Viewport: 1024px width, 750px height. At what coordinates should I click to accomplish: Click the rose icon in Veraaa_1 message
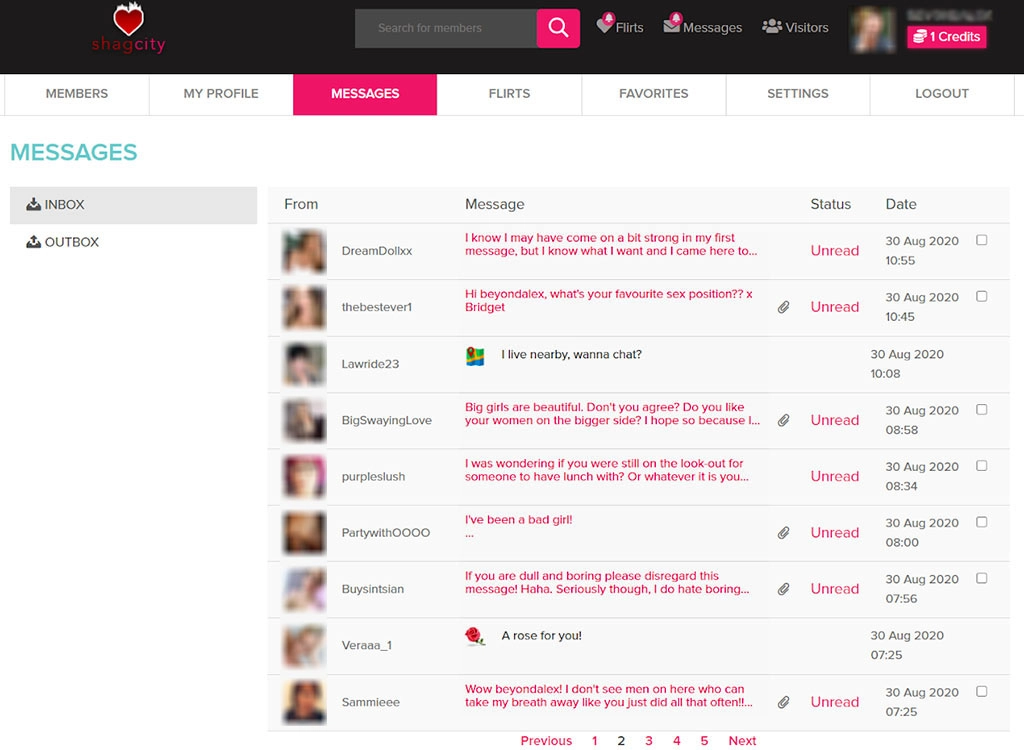point(475,637)
